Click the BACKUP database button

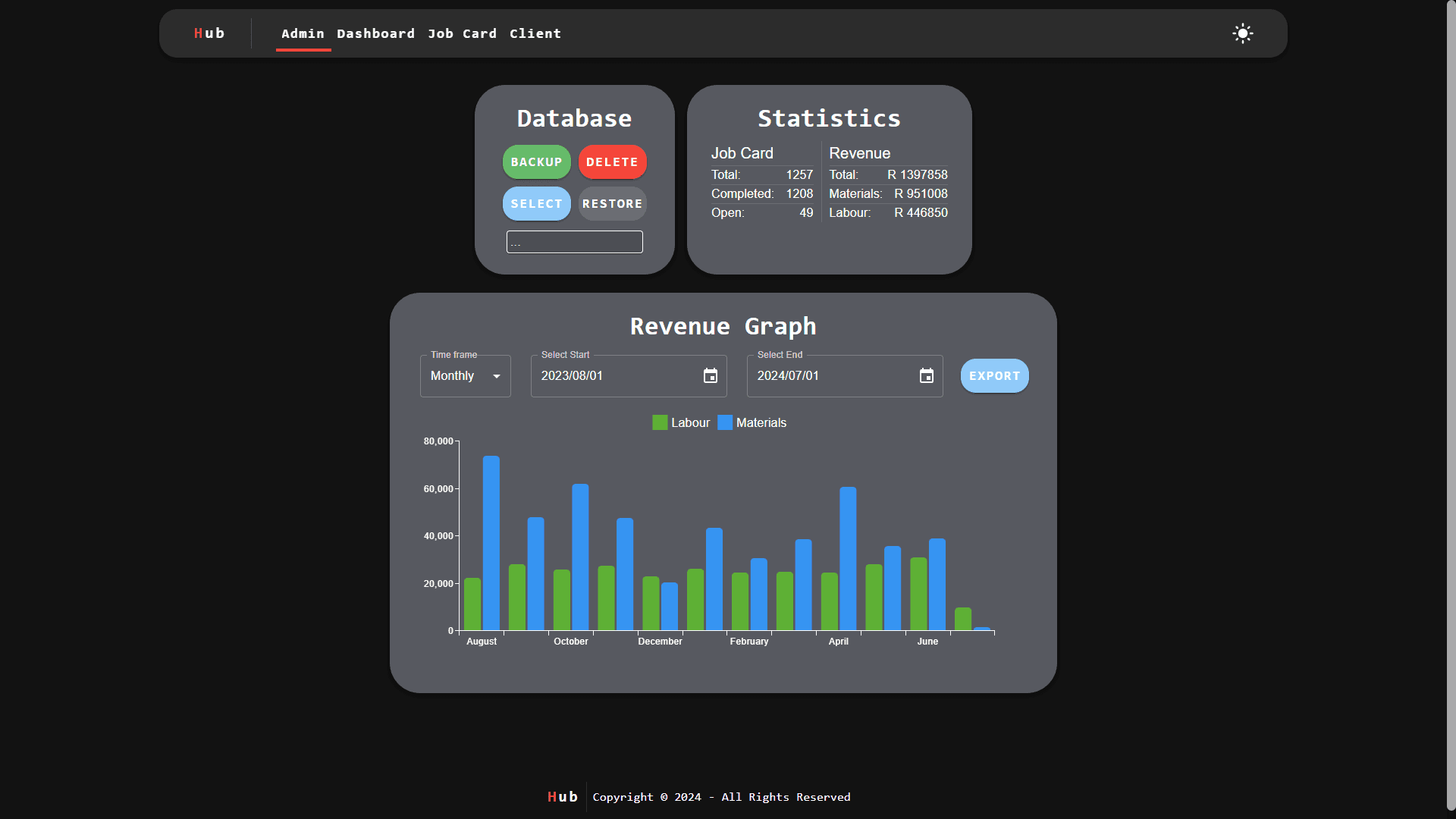coord(536,162)
